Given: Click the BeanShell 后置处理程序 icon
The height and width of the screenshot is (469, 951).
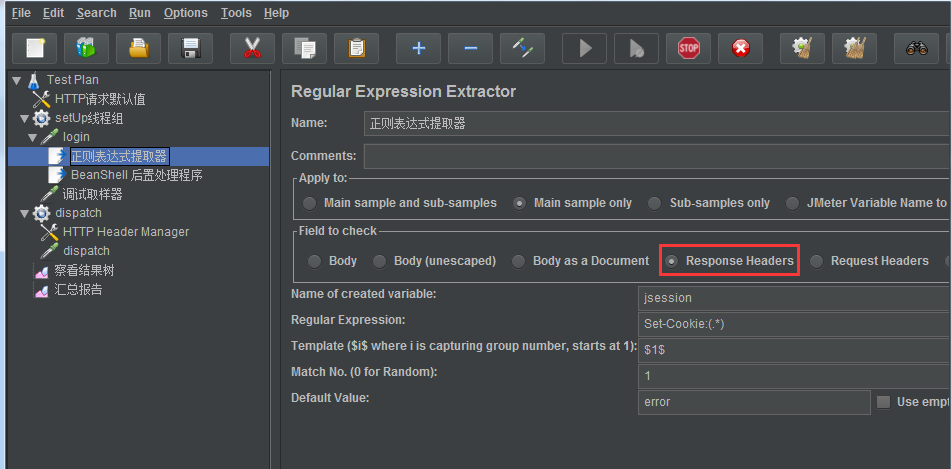Looking at the screenshot, I should tap(56, 175).
